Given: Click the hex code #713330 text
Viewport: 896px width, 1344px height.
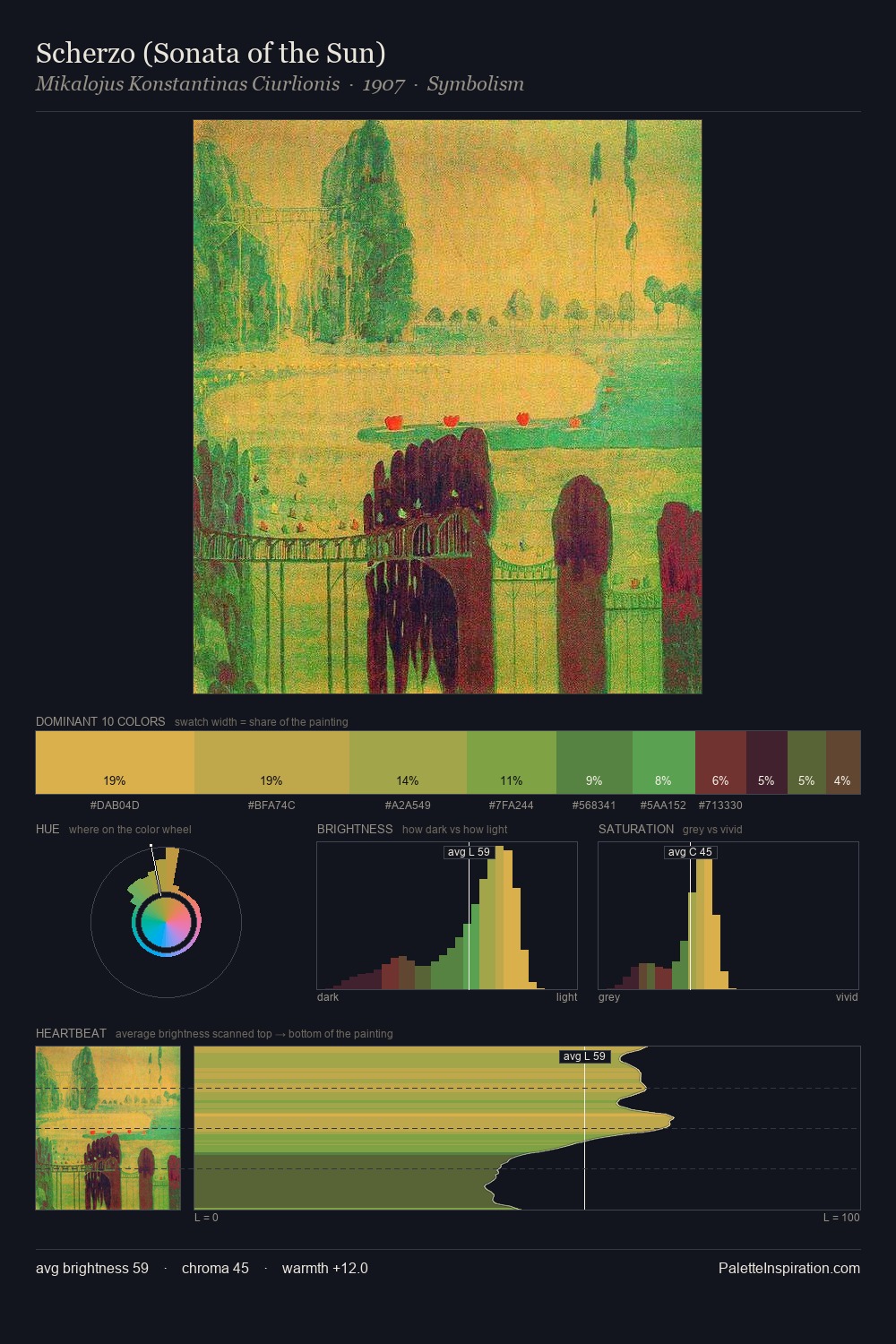Looking at the screenshot, I should point(720,805).
